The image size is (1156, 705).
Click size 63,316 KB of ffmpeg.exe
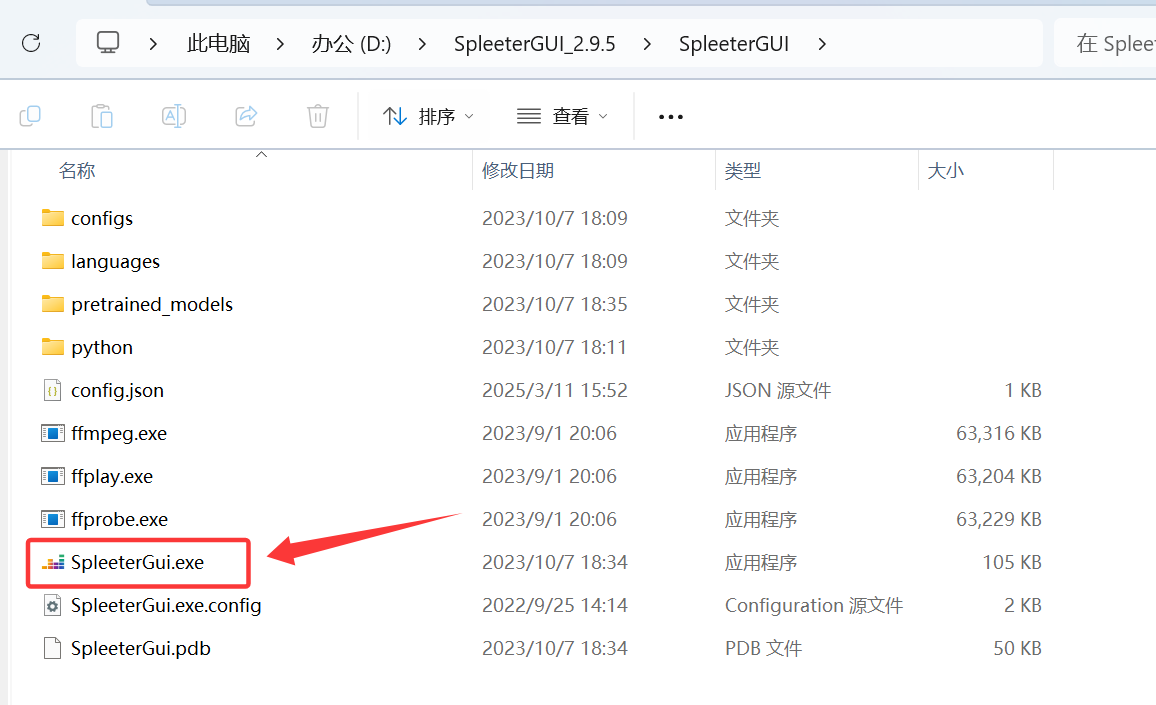998,433
